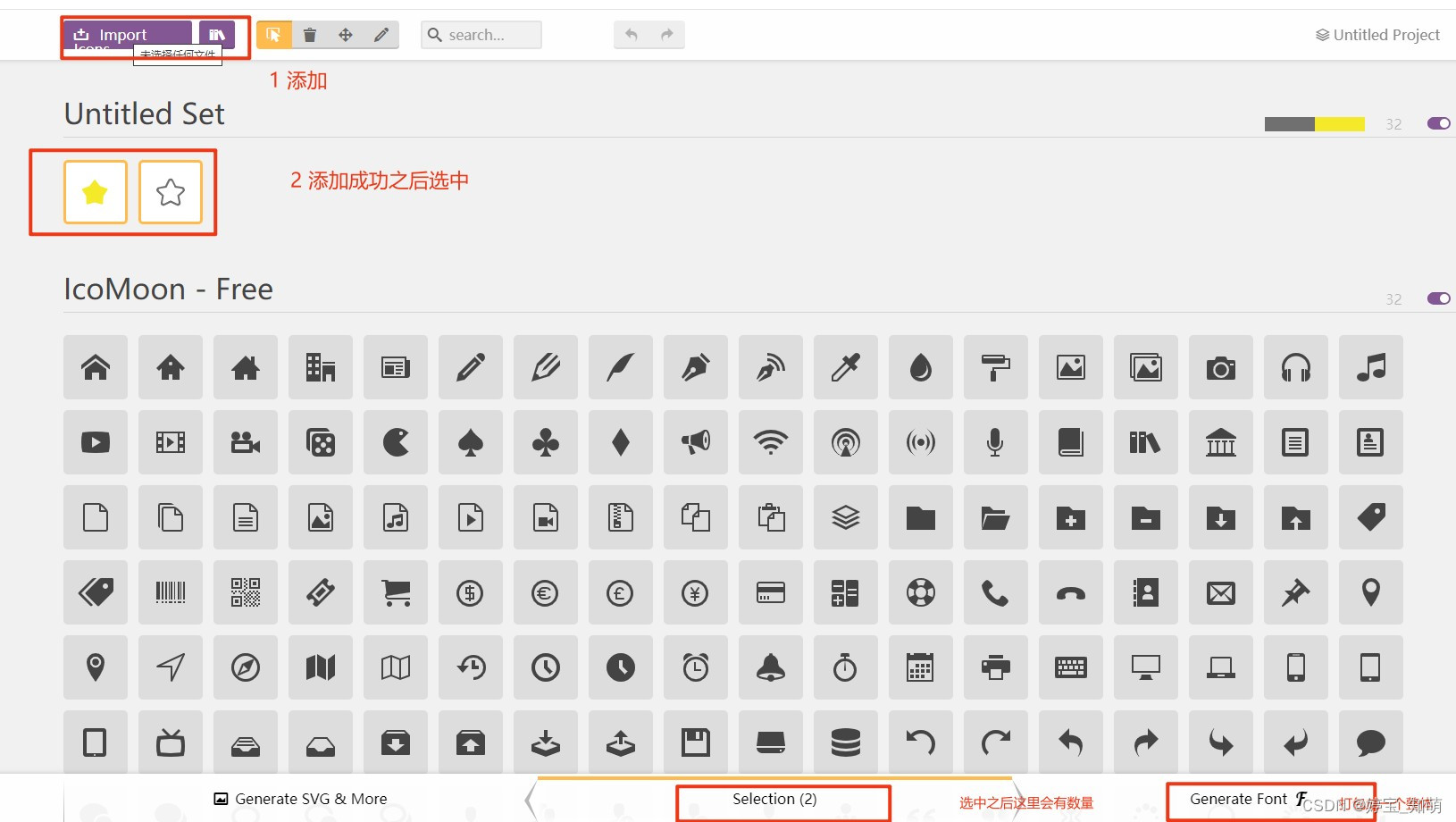
Task: Select the dice icon
Action: 321,442
